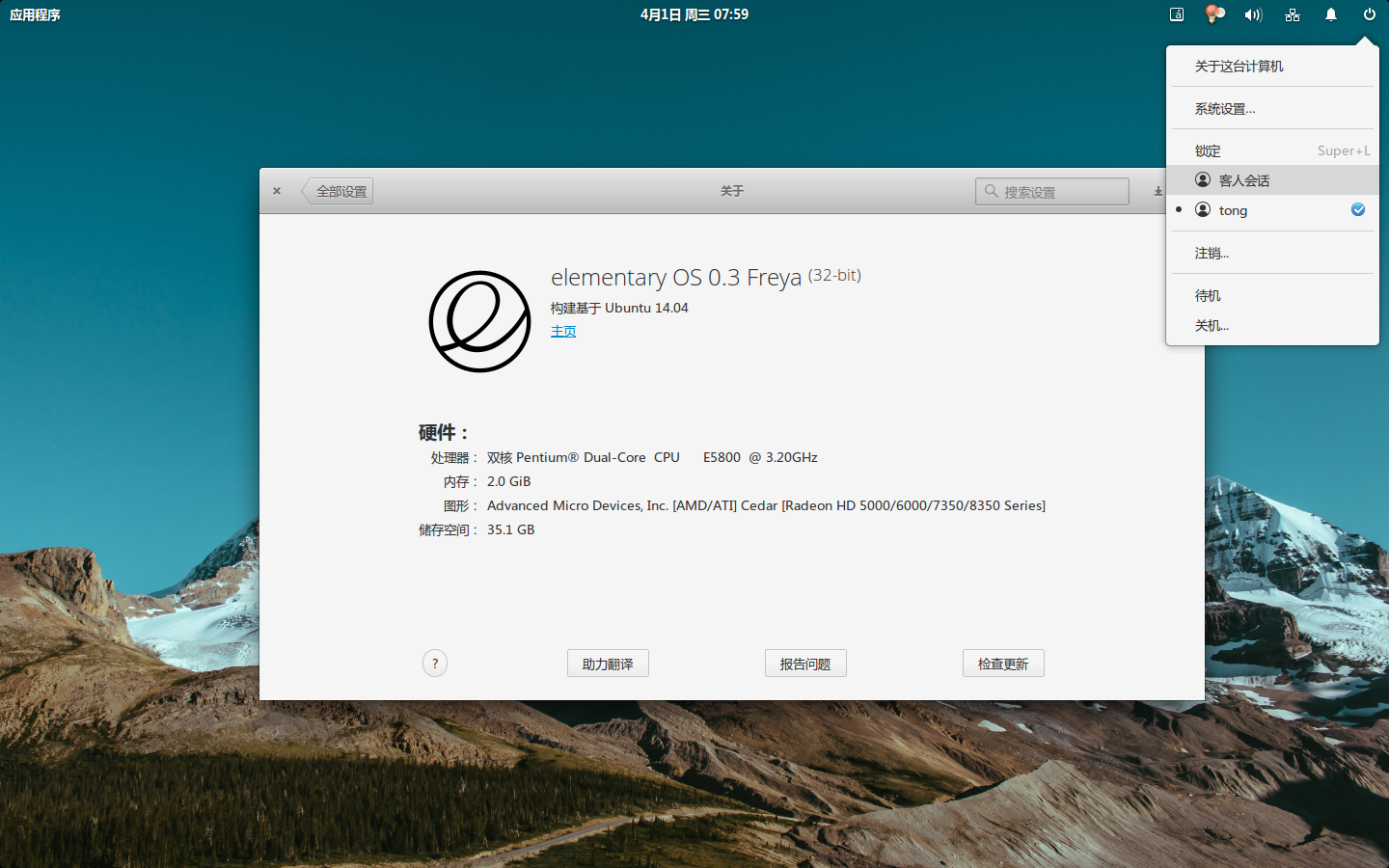Open the network connection indicator
The height and width of the screenshot is (868, 1389).
1293,14
